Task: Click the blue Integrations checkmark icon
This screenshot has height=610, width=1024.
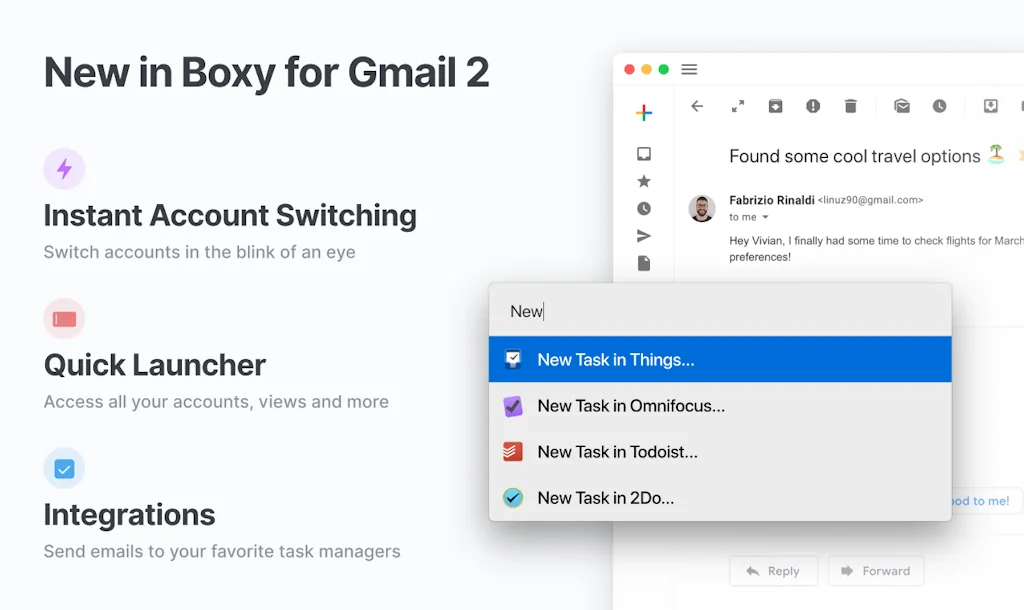Action: pyautogui.click(x=64, y=468)
